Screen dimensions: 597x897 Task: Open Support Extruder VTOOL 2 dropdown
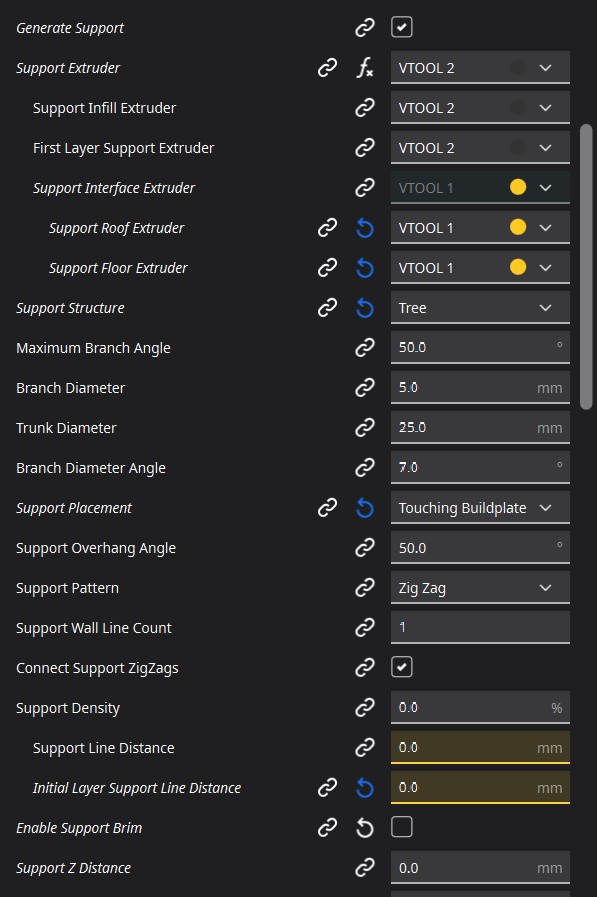pyautogui.click(x=480, y=68)
